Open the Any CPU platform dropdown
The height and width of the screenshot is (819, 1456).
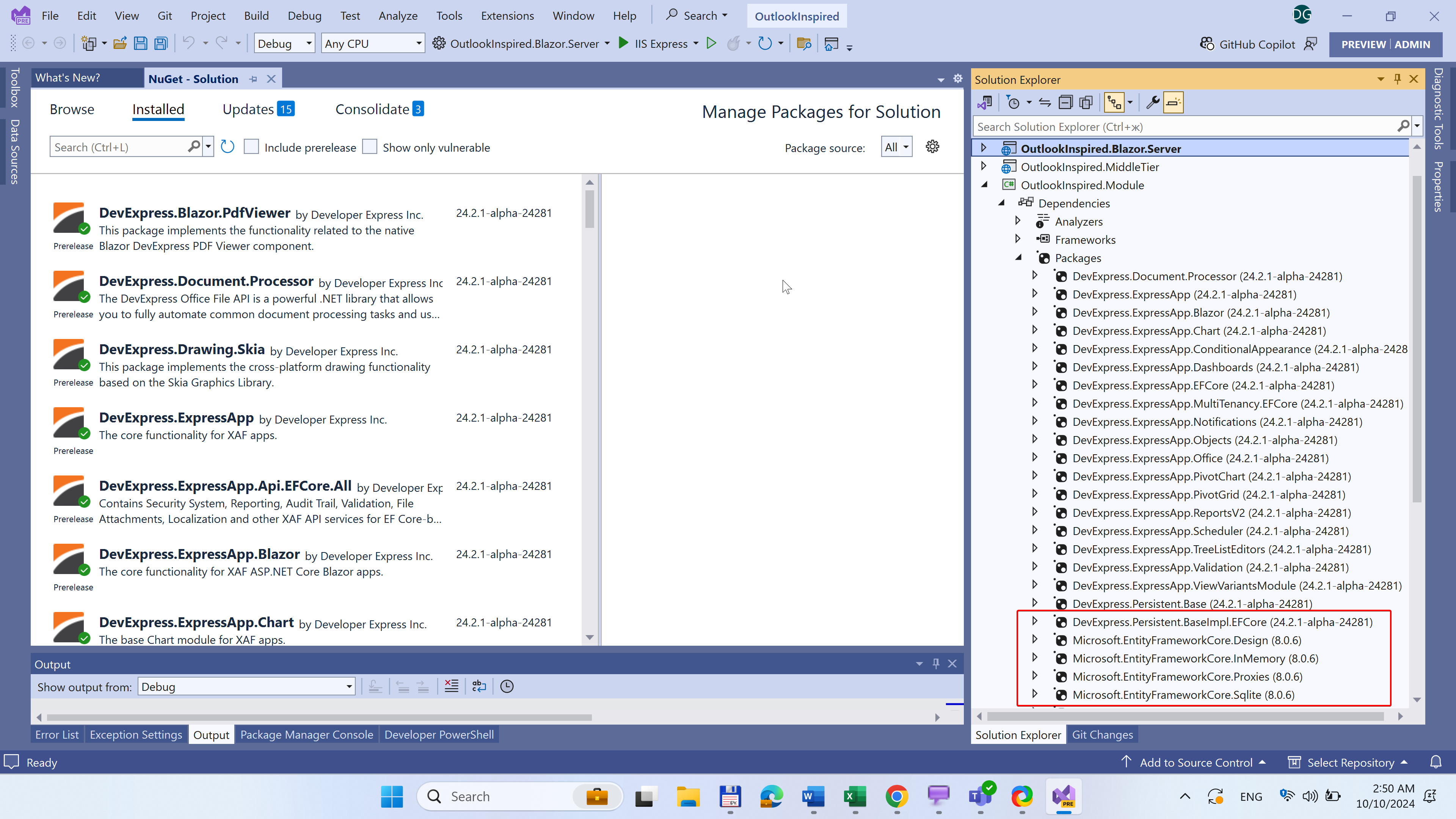(373, 44)
